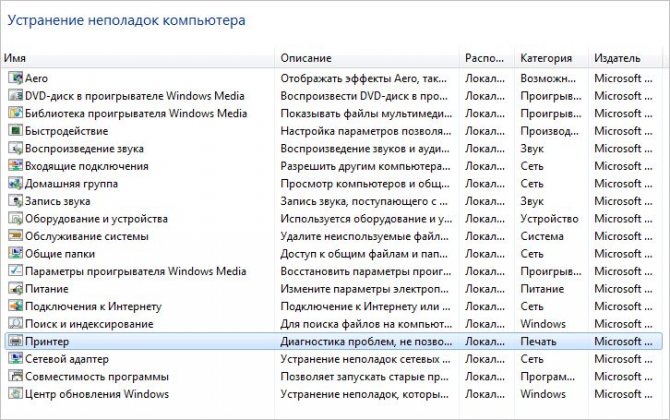Click description 'Измените параметры электроп...'
This screenshot has height=420, width=670.
[364, 289]
